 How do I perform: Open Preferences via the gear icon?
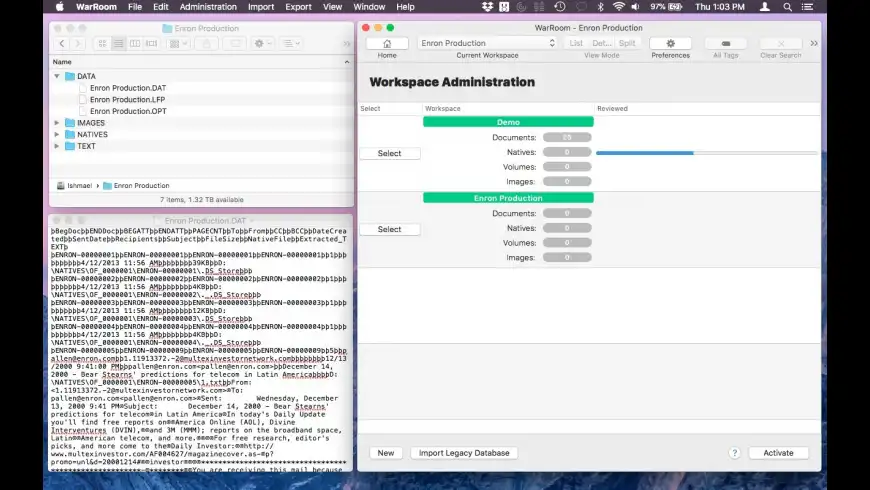coord(670,43)
